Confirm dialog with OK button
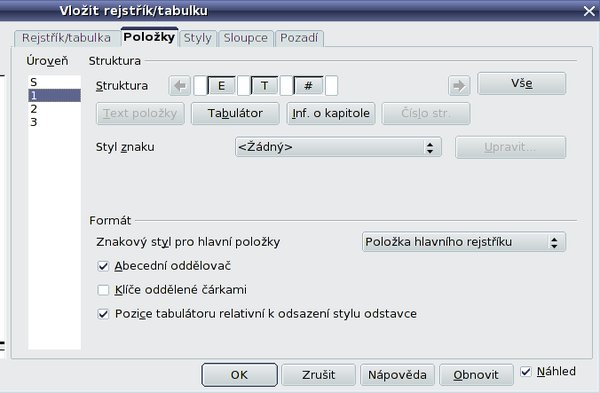 point(240,375)
